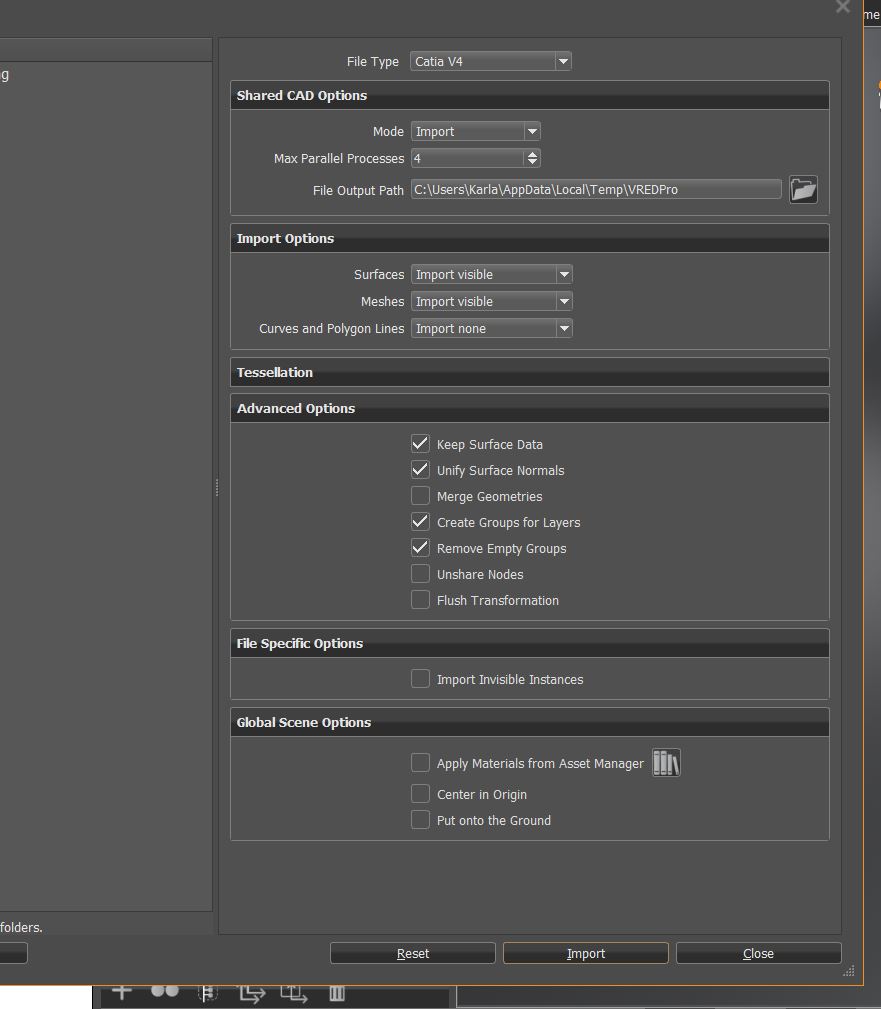This screenshot has height=1009, width=881.
Task: Click the two-circles icon in the bottom toolbar
Action: [x=163, y=991]
